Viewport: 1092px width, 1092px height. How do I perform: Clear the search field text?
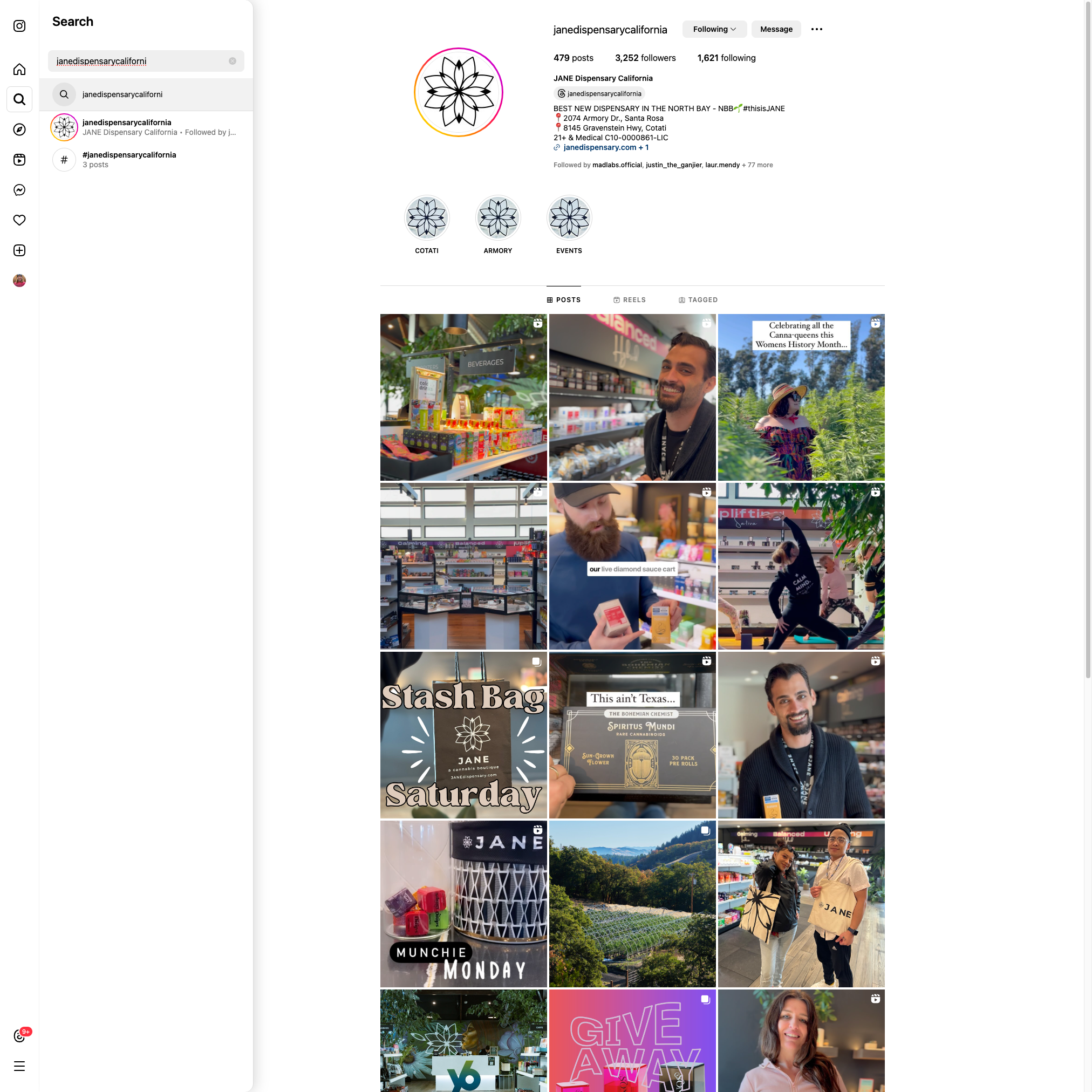point(233,61)
